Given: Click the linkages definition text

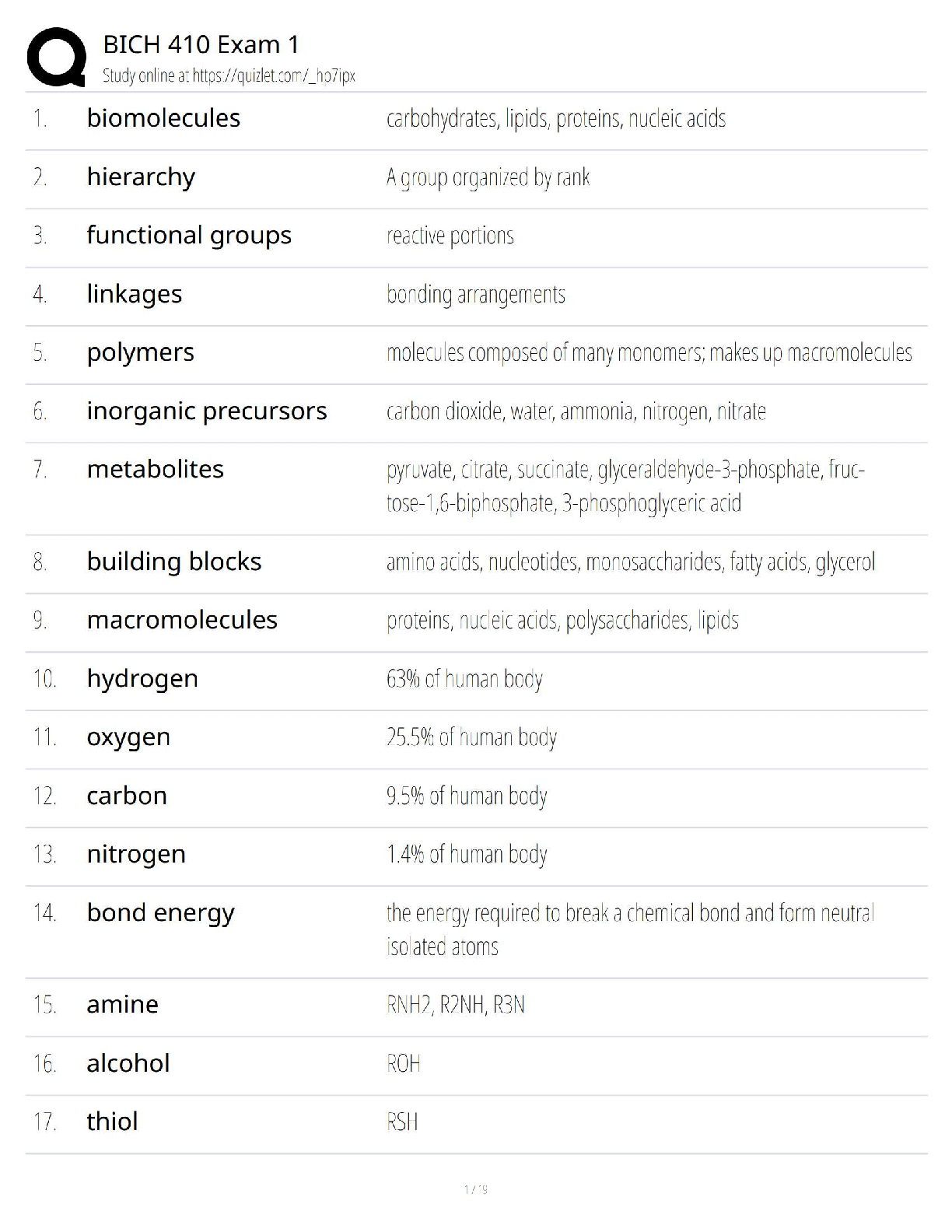Looking at the screenshot, I should click(475, 295).
